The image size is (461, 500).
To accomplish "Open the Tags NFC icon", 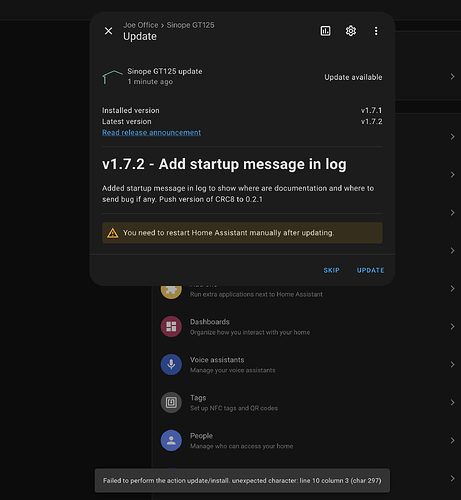I will 171,402.
